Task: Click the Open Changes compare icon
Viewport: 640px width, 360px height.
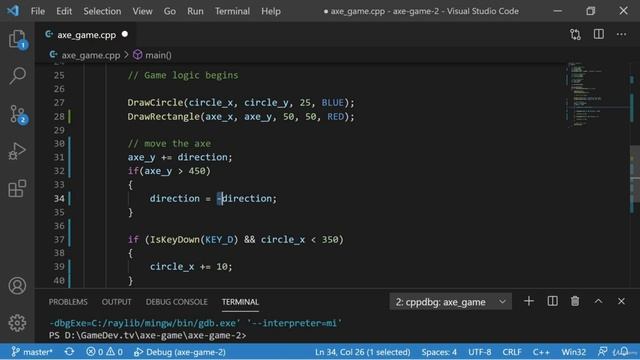Action: (575, 35)
